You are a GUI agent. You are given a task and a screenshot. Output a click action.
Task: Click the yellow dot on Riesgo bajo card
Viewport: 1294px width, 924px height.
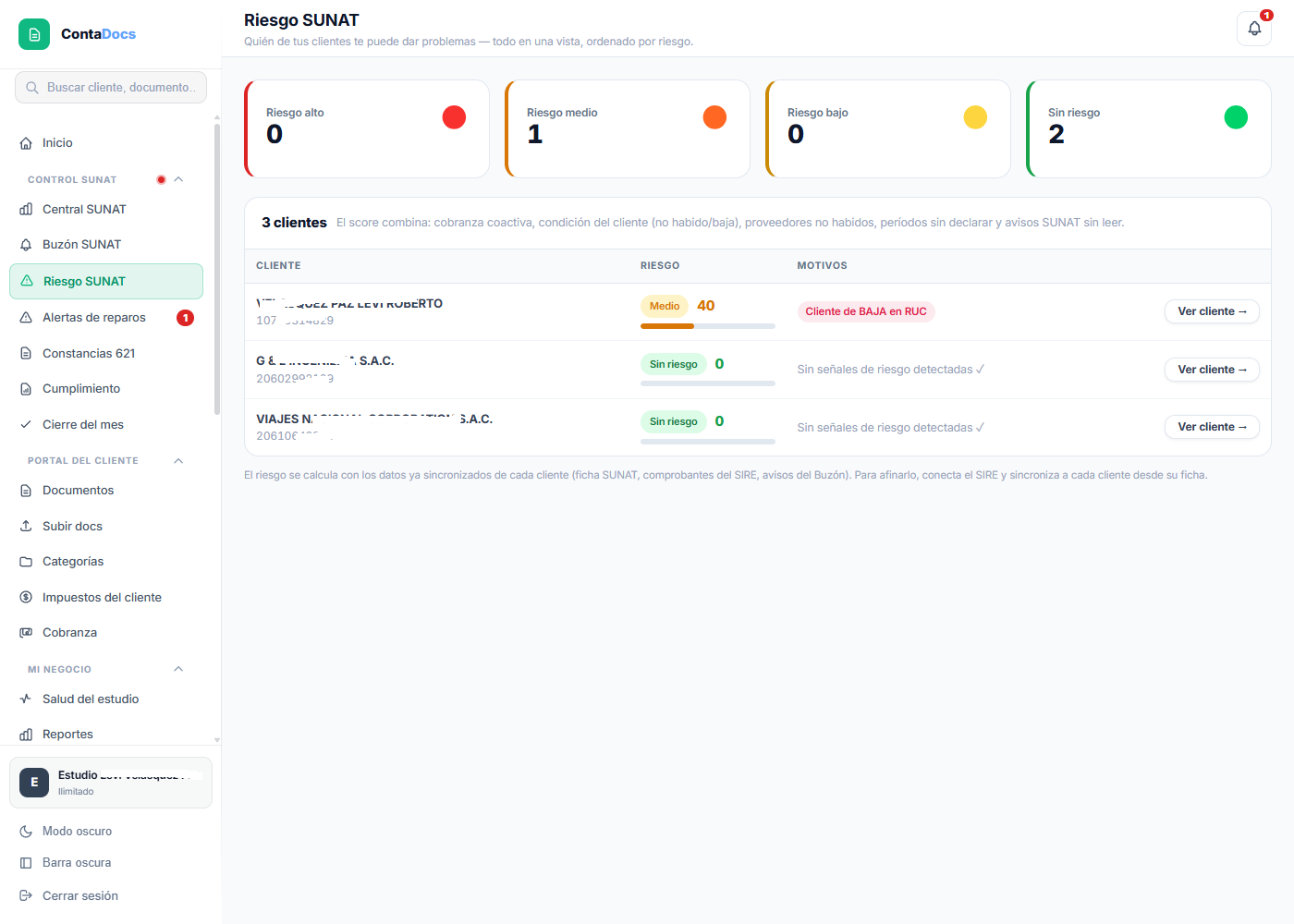(975, 117)
